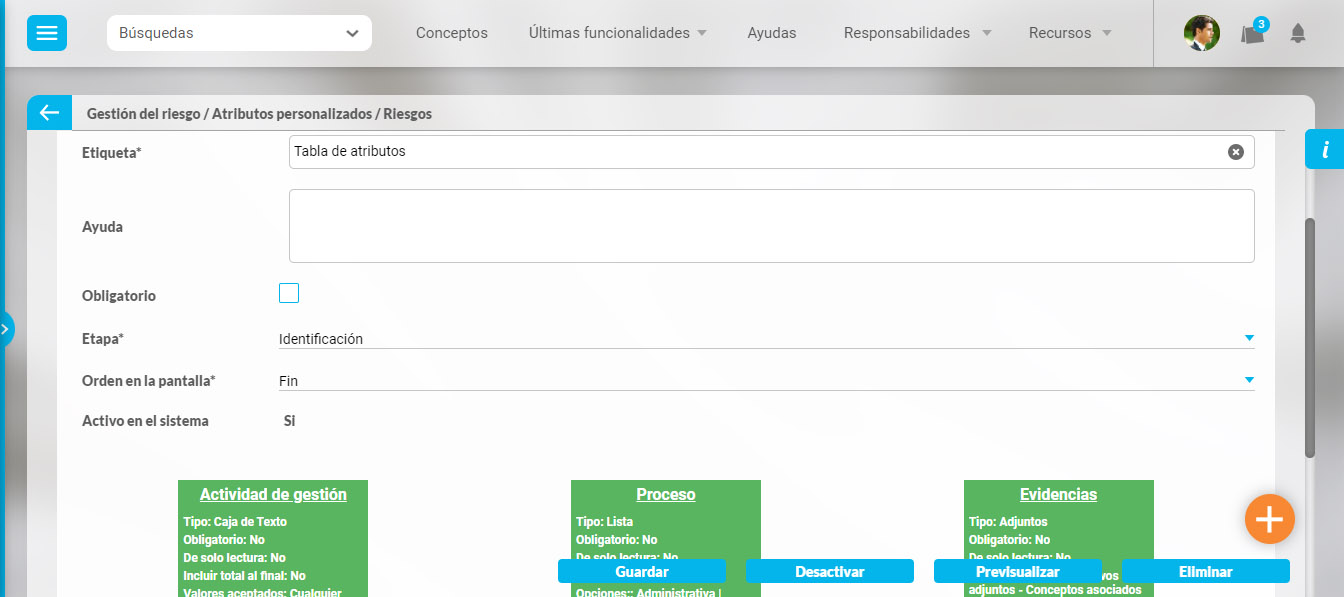The image size is (1344, 597).
Task: Click the Guardar button
Action: (x=642, y=571)
